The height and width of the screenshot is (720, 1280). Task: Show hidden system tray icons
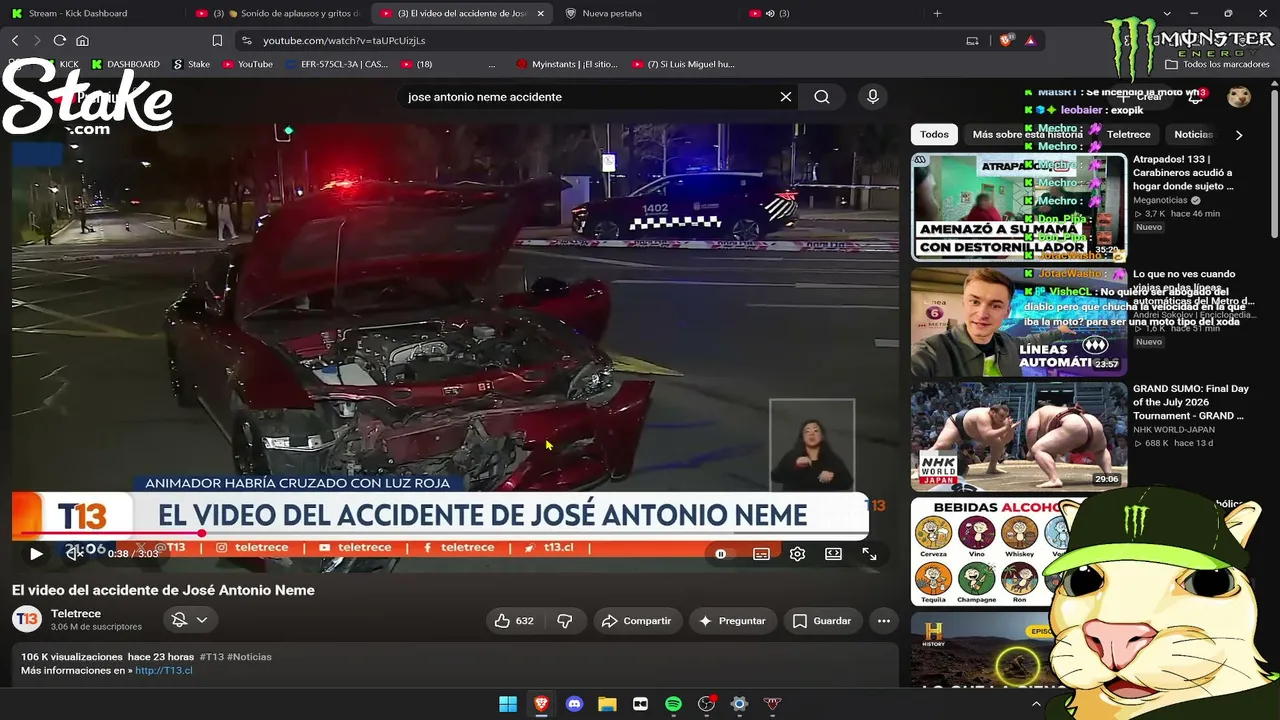[1036, 704]
